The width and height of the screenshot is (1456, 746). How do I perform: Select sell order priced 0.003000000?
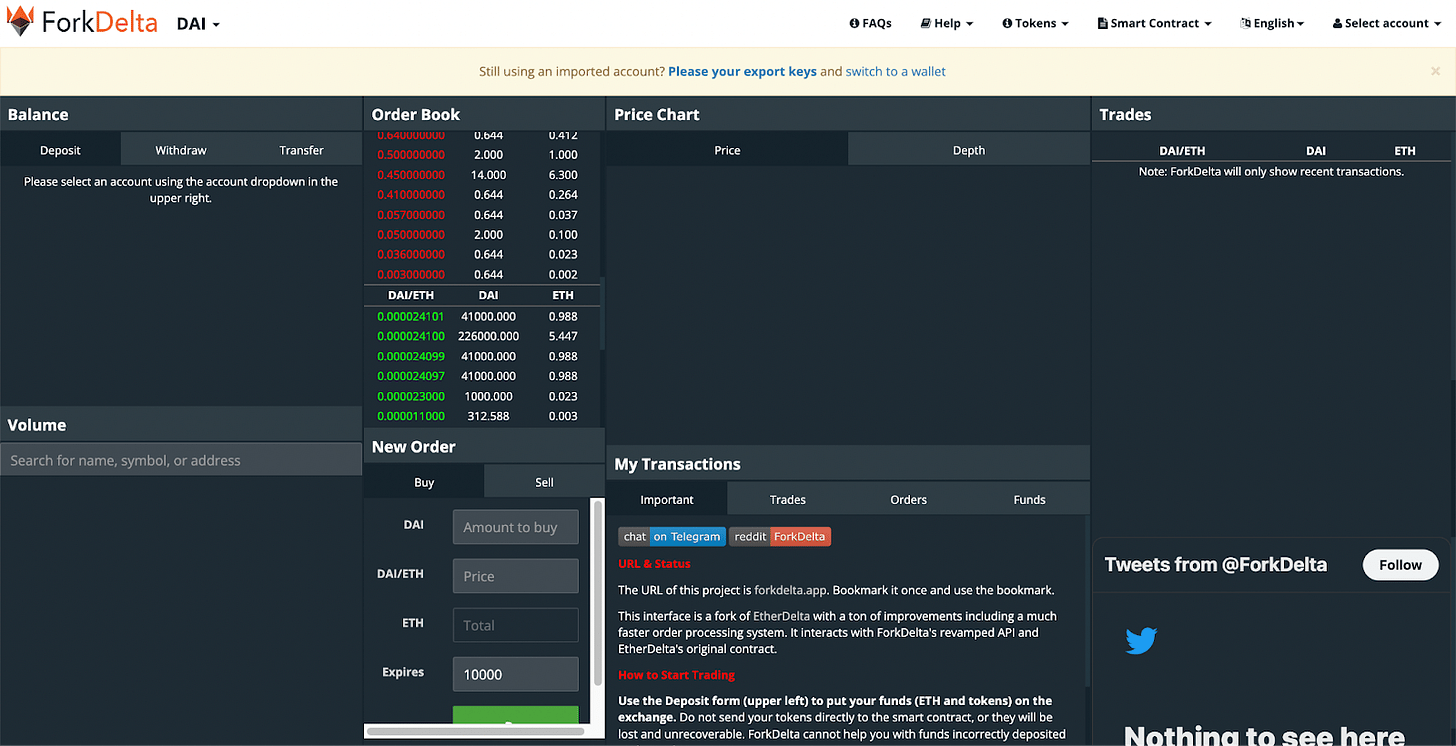coord(482,275)
